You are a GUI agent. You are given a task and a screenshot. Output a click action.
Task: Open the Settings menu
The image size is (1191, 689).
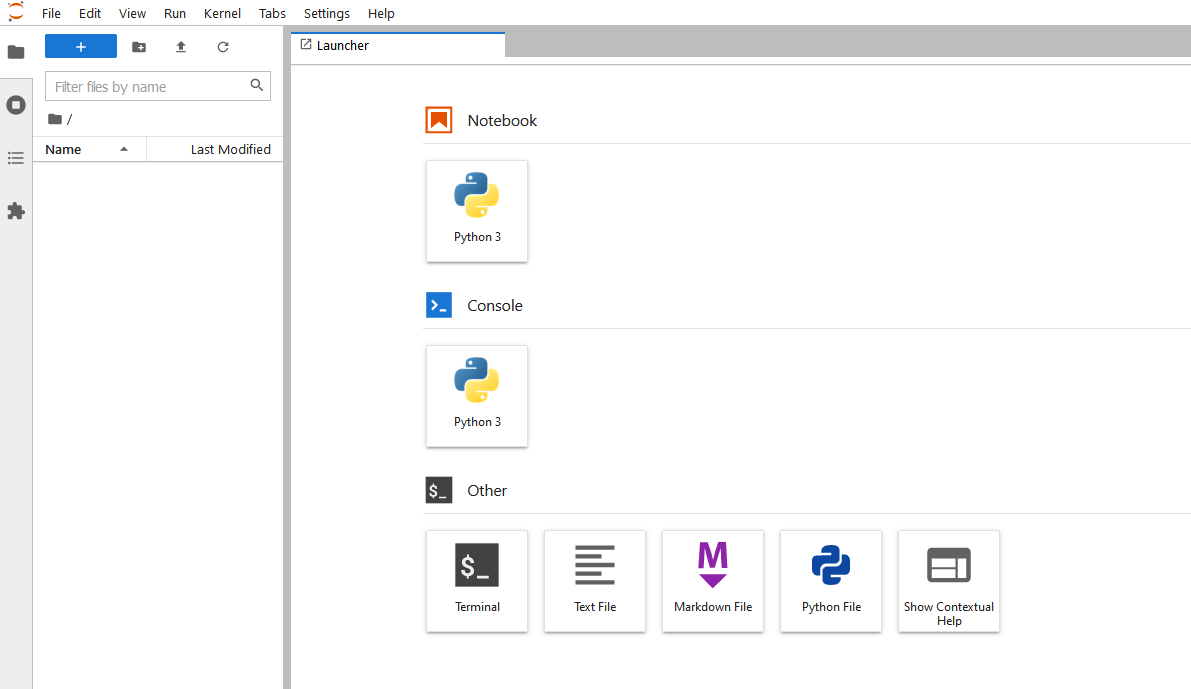pyautogui.click(x=327, y=14)
